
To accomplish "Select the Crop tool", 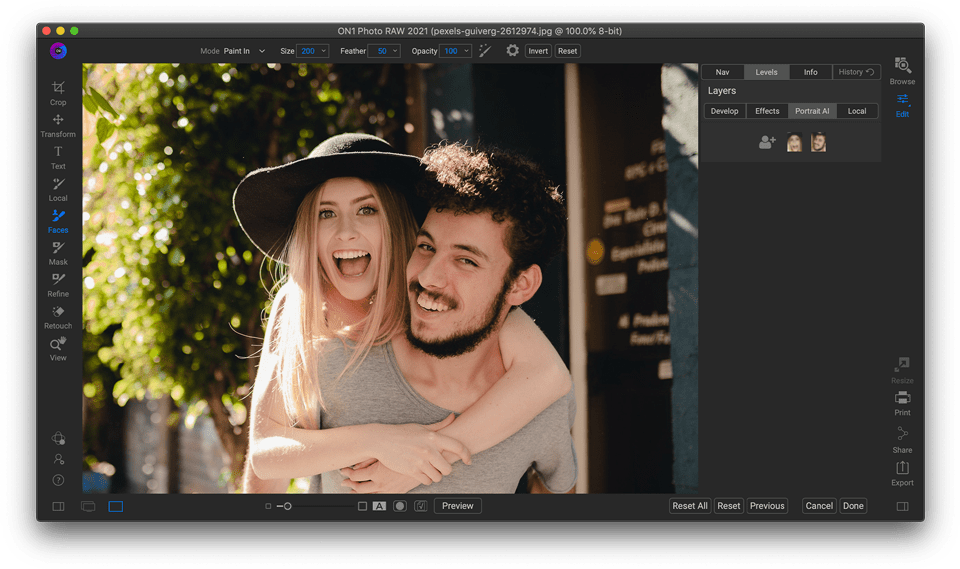I will [x=58, y=93].
